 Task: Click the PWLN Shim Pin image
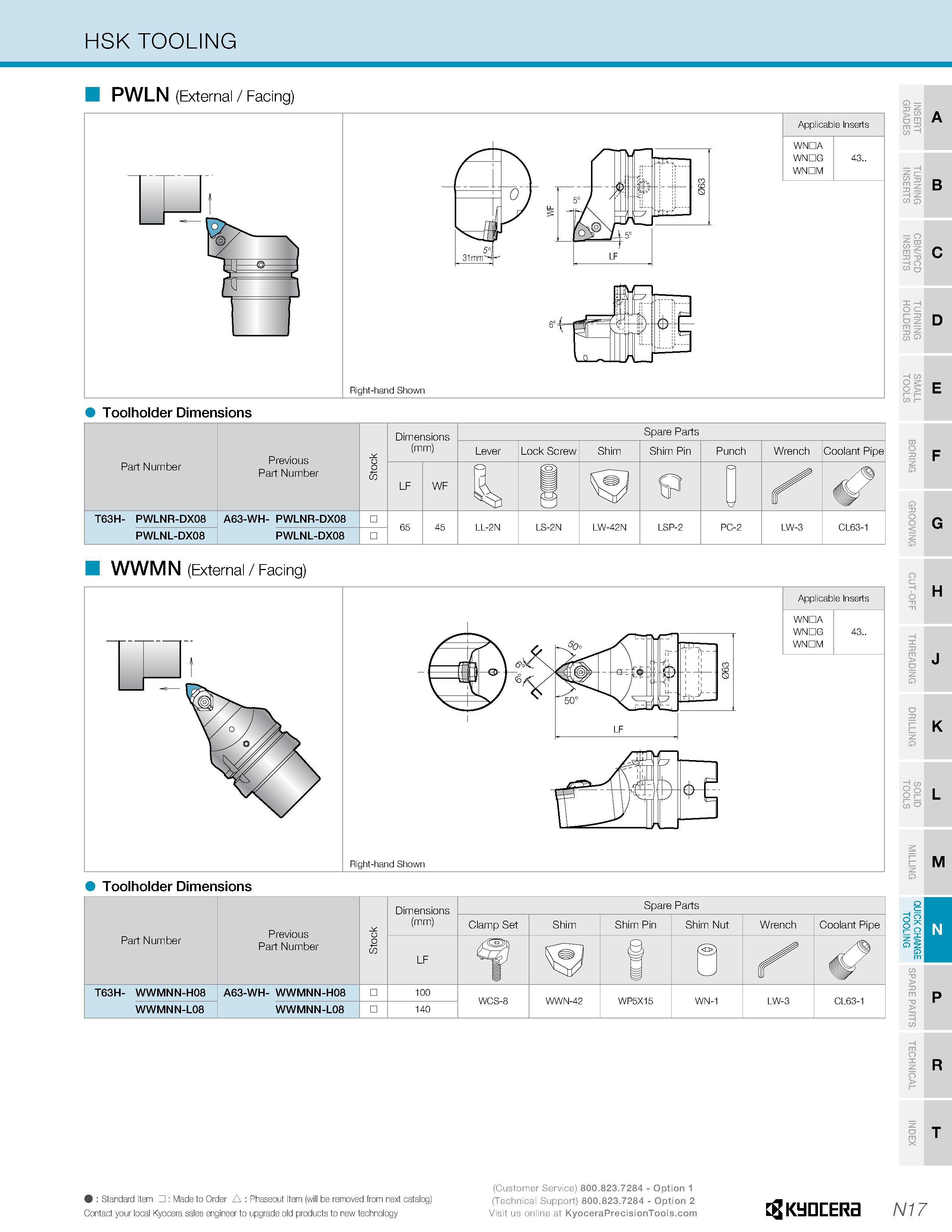(669, 486)
